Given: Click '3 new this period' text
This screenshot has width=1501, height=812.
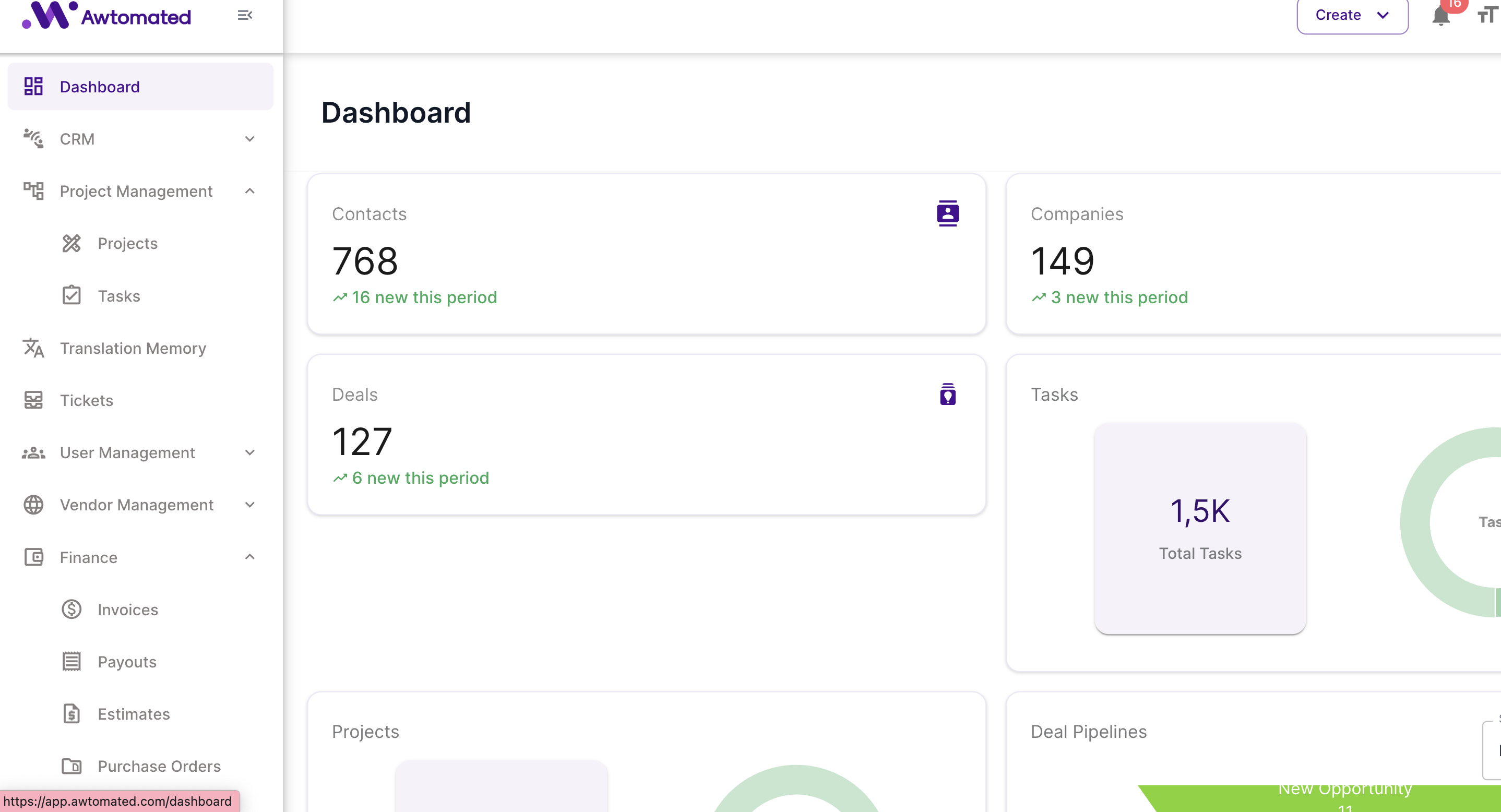Looking at the screenshot, I should (x=1119, y=297).
